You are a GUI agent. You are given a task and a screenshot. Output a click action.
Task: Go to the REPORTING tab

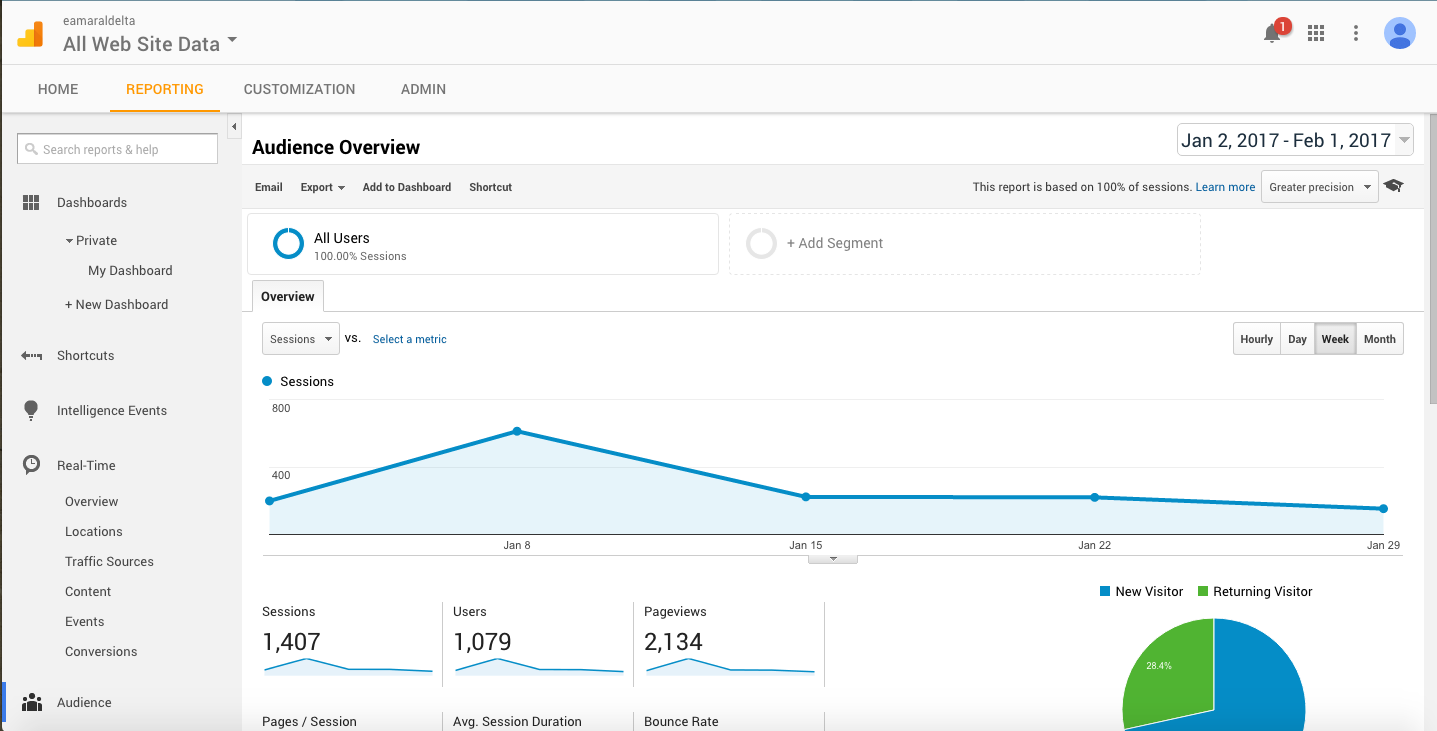point(165,89)
